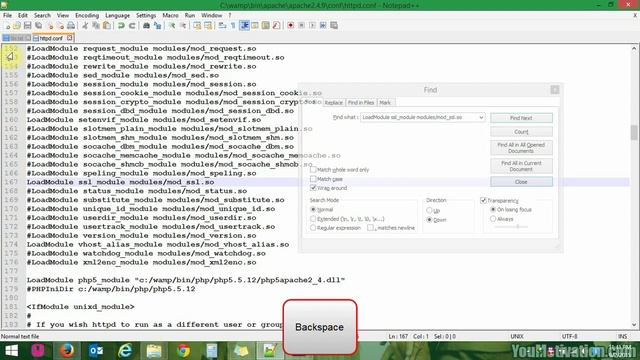Open the Language menu
Viewport: 640px width, 360px height.
point(118,15)
